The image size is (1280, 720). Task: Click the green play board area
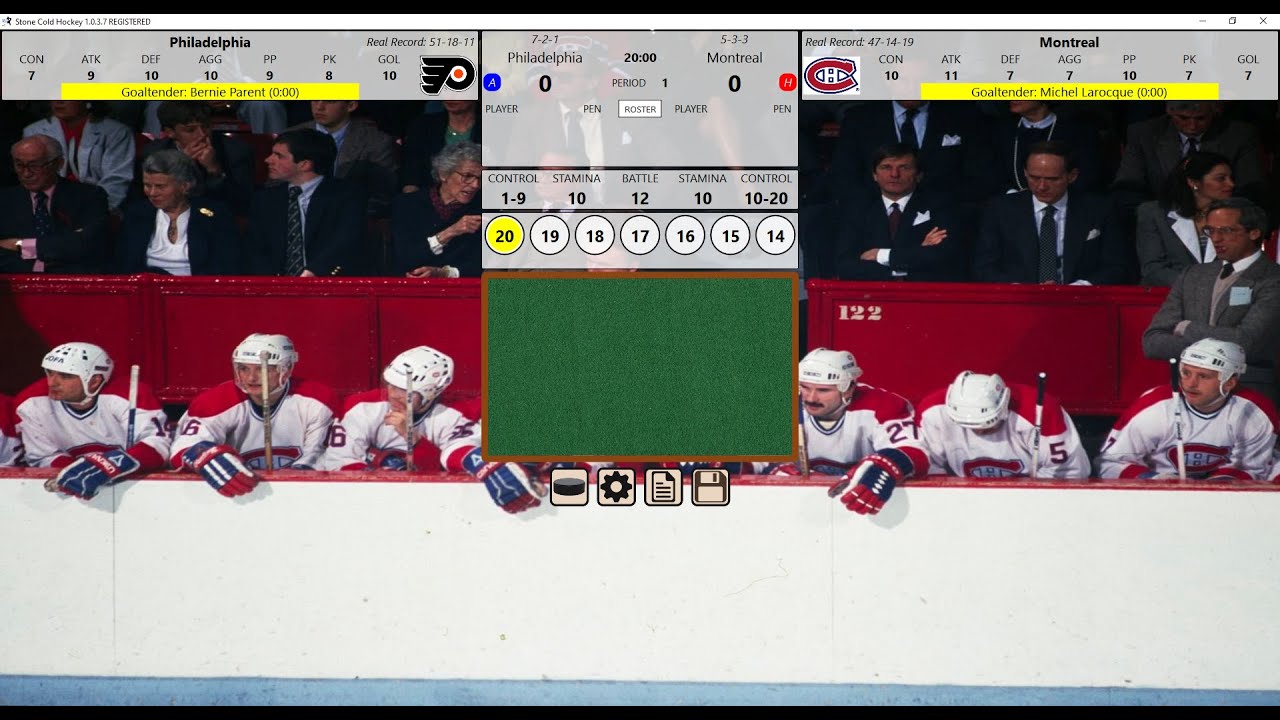[x=640, y=367]
